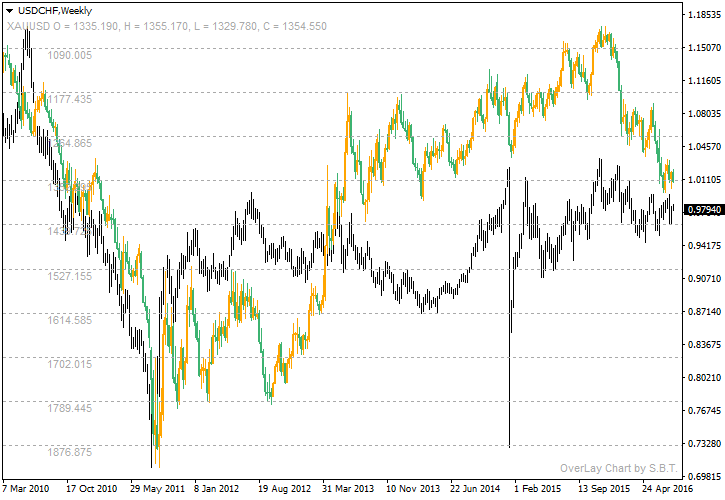The width and height of the screenshot is (725, 500).
Task: Click the 1789.445 overlay level label
Action: pyautogui.click(x=70, y=408)
